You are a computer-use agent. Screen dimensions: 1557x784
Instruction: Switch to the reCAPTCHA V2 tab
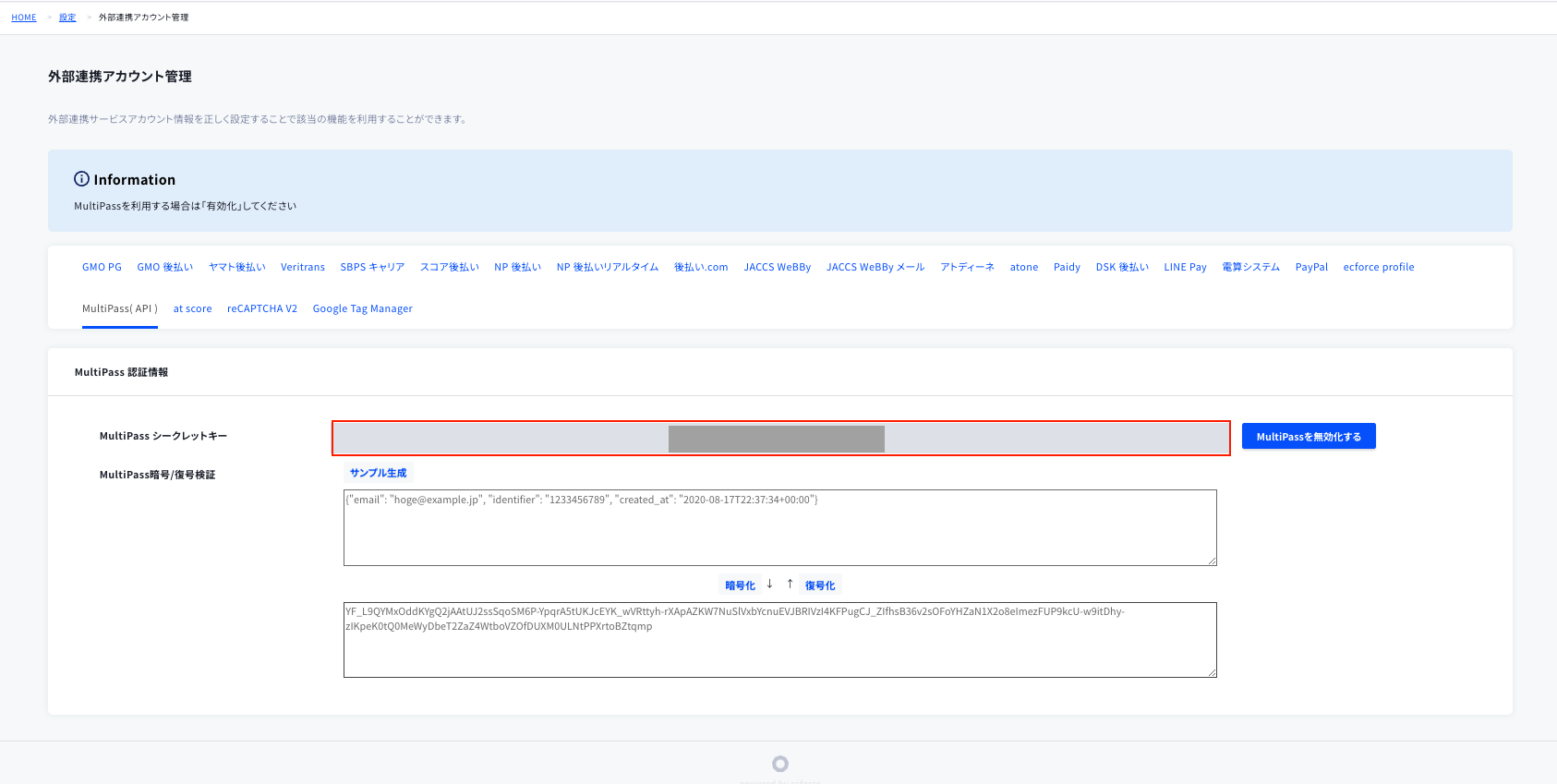point(262,308)
